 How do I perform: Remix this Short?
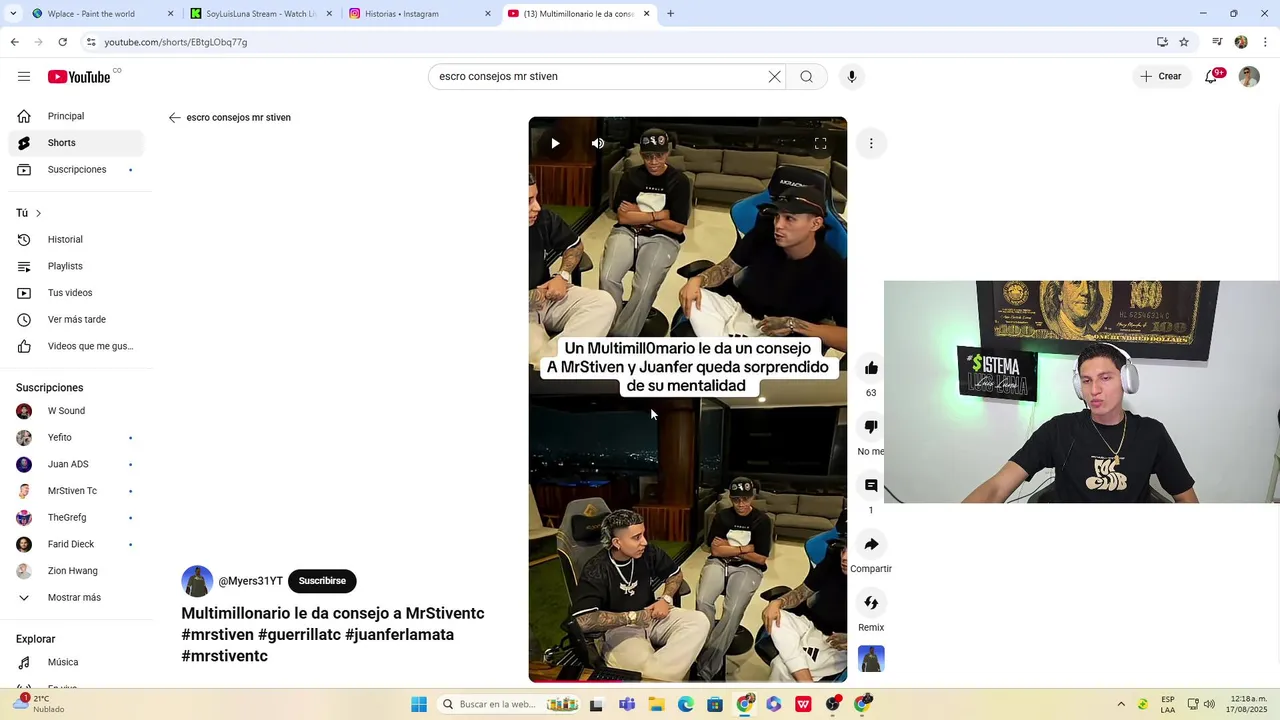tap(871, 603)
